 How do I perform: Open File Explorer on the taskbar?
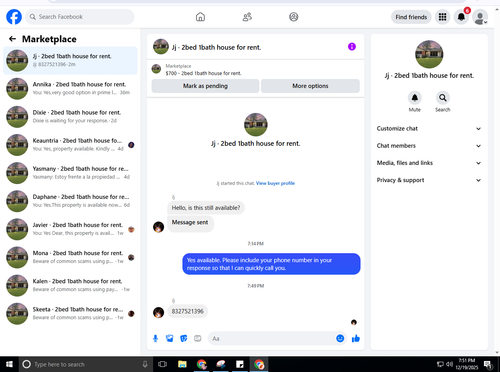coord(182,364)
